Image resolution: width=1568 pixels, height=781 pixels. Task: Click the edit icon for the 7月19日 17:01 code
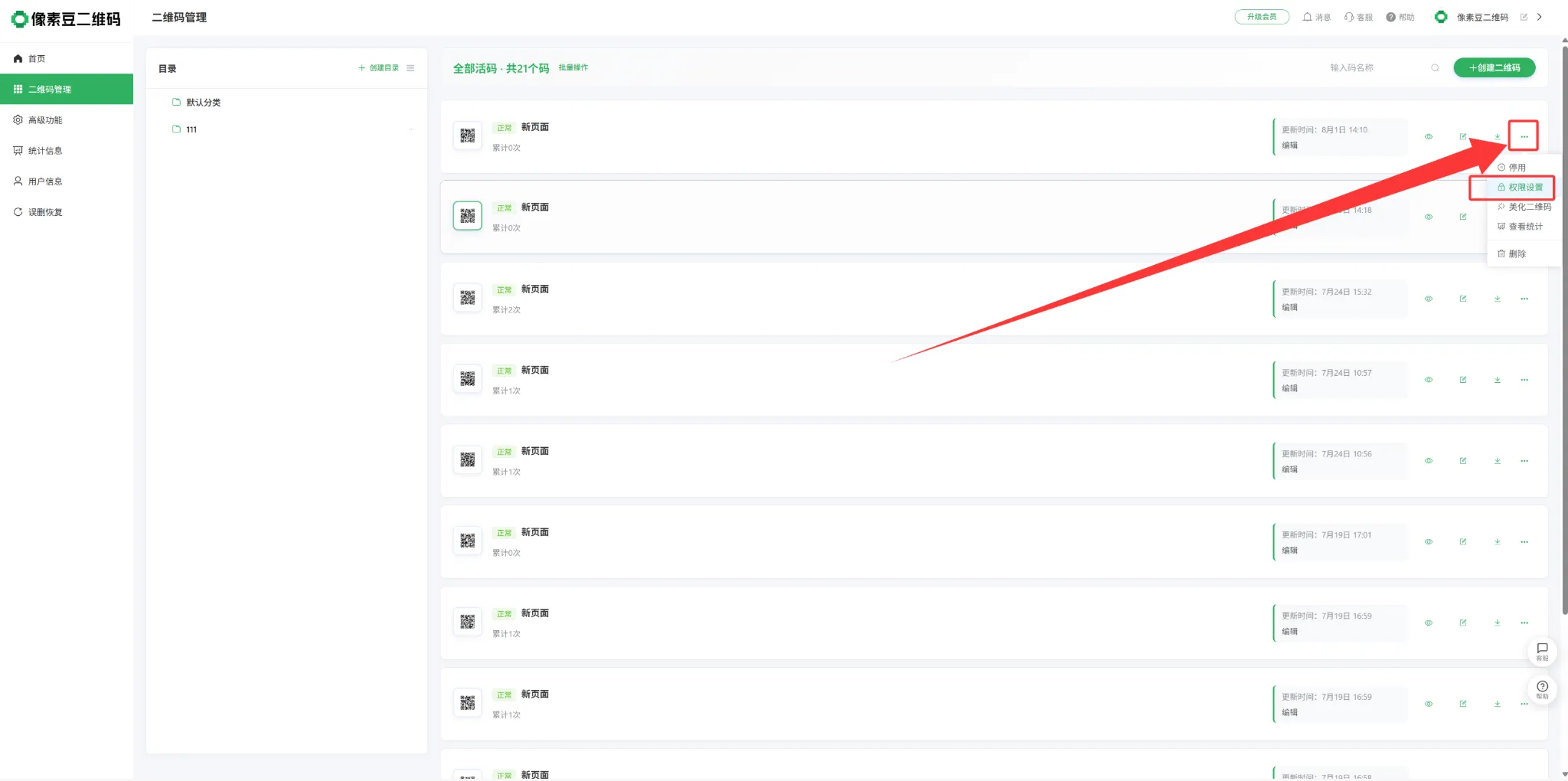pyautogui.click(x=1463, y=543)
